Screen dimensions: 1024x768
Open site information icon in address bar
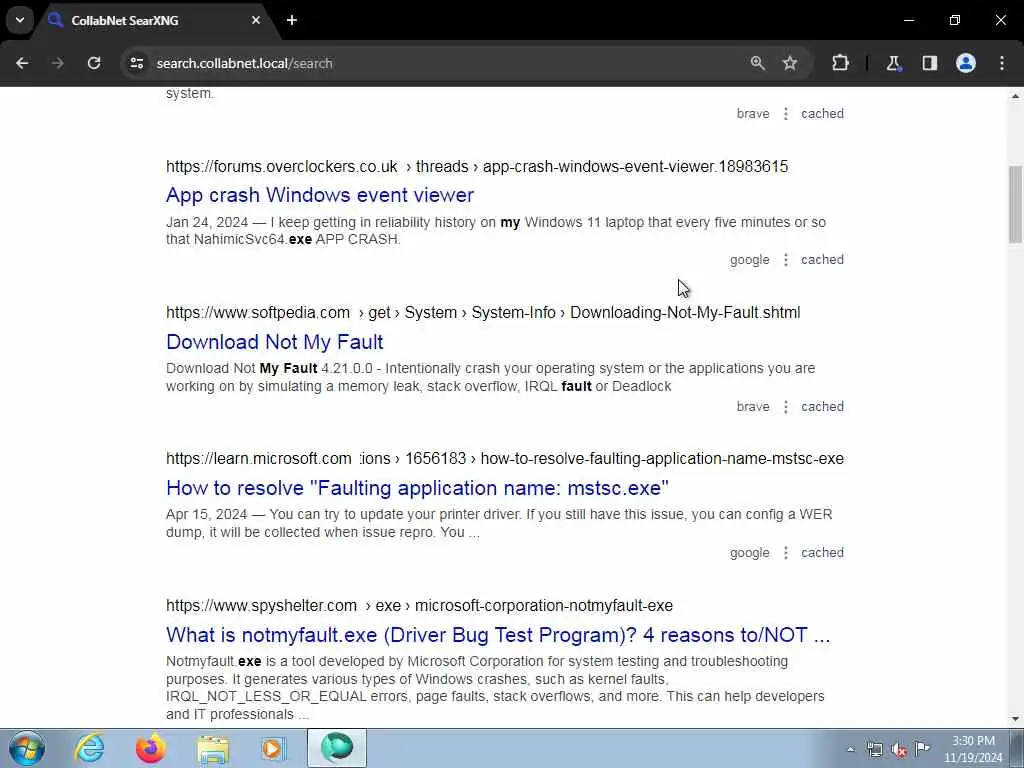point(136,63)
